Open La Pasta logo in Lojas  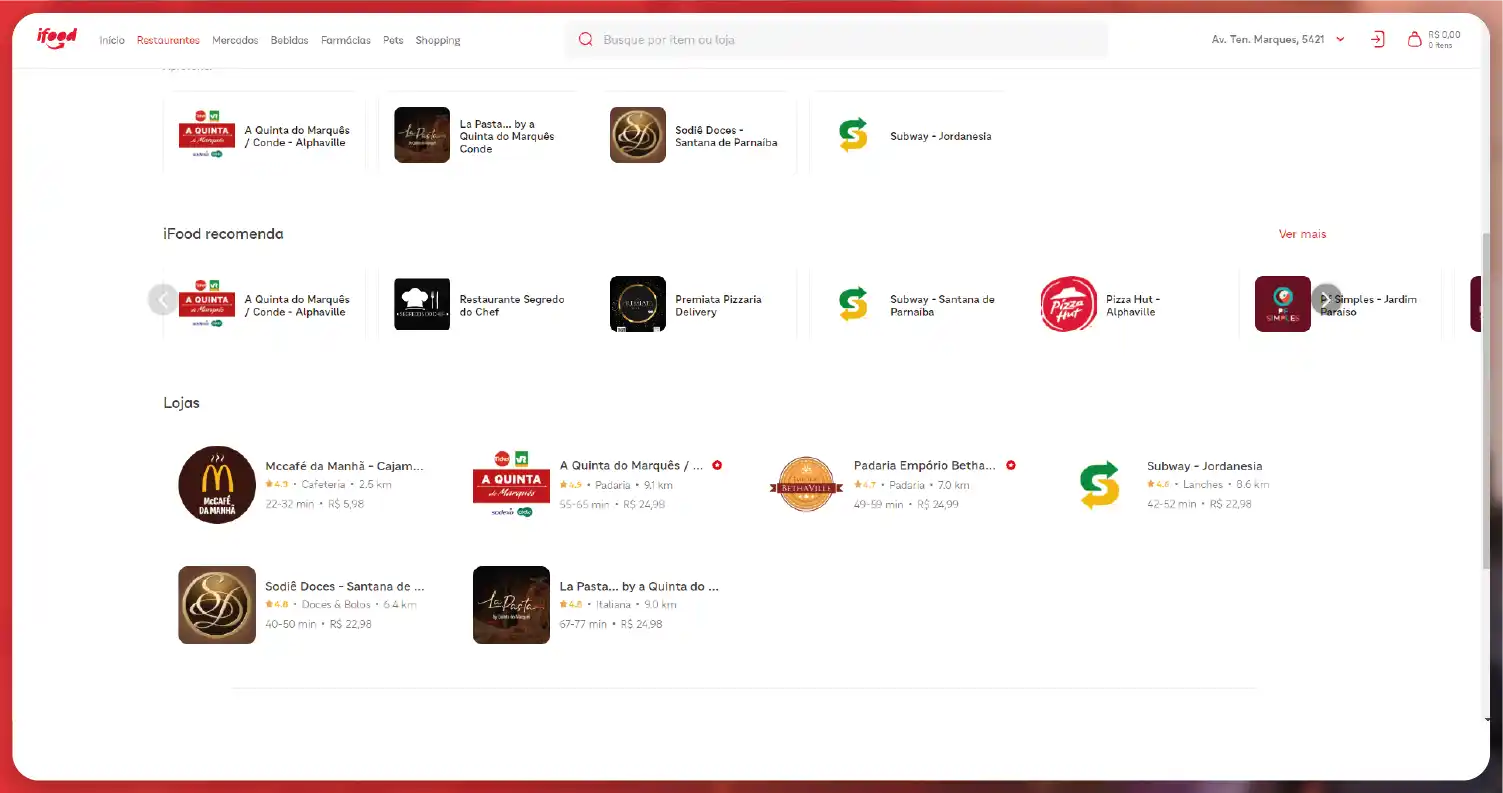point(511,605)
